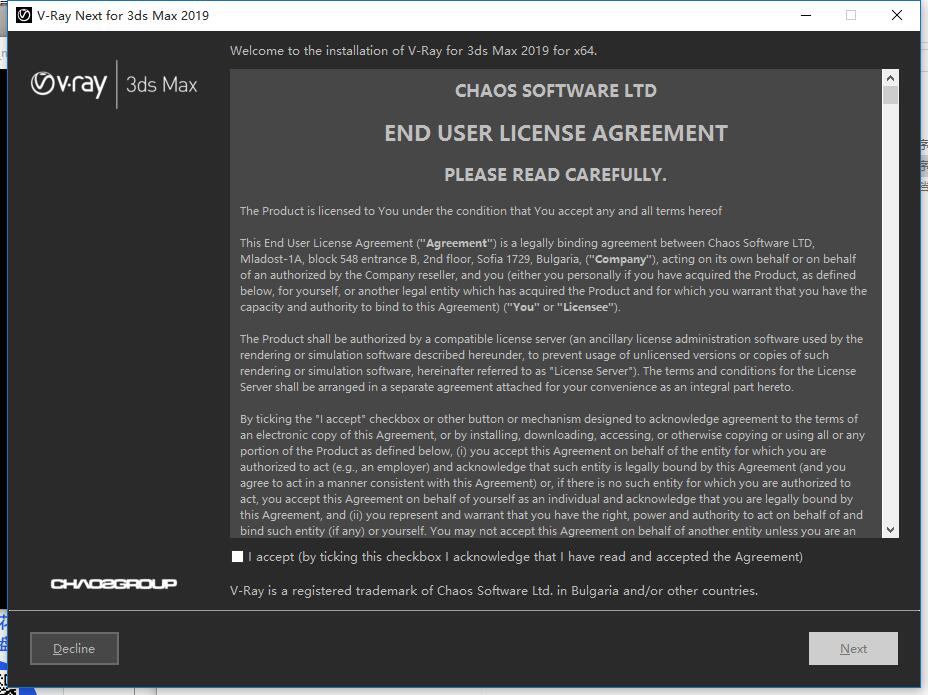
Task: Click the license scrollbar up arrow
Action: [x=890, y=78]
